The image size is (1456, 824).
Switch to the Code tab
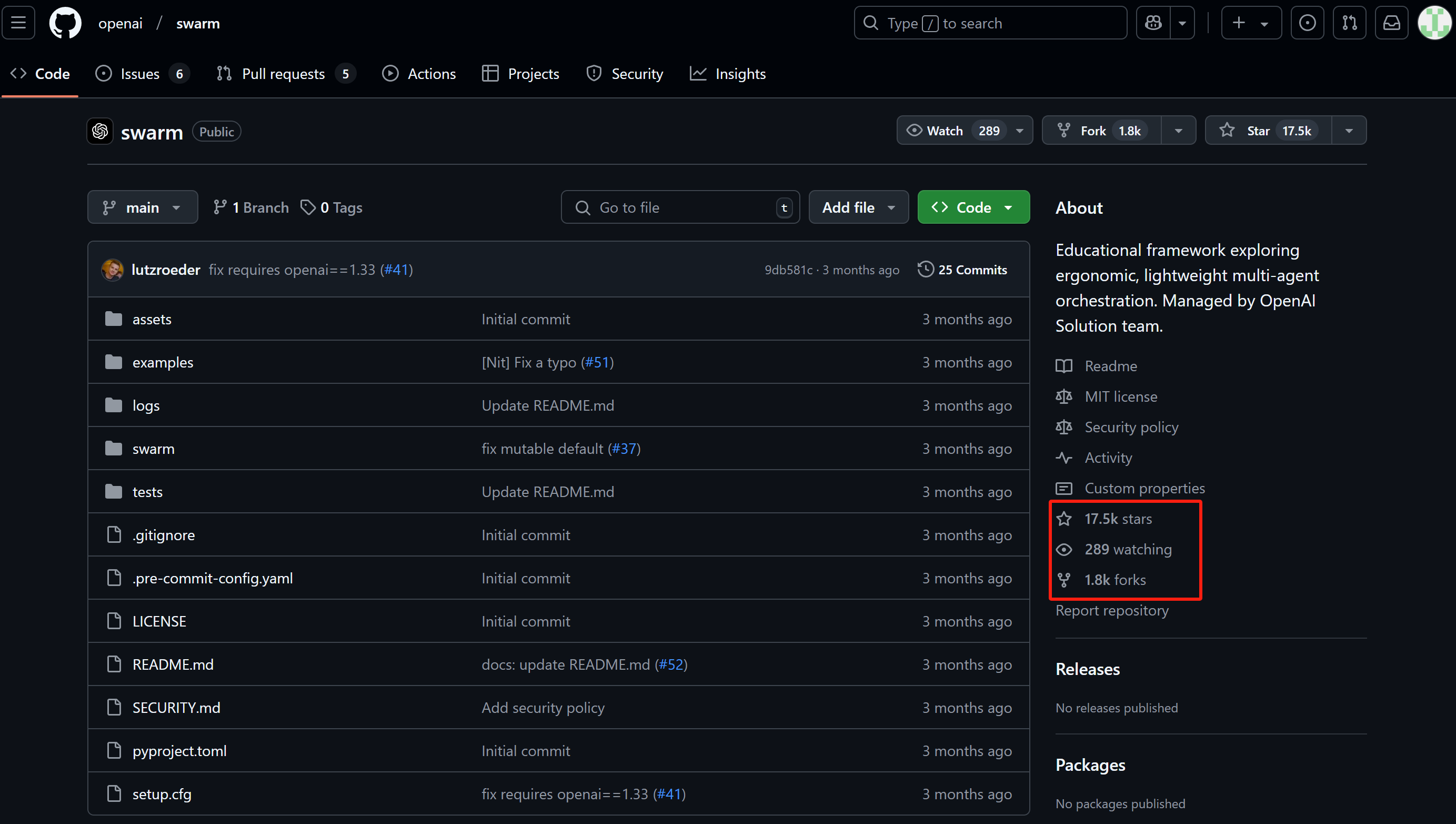point(40,74)
